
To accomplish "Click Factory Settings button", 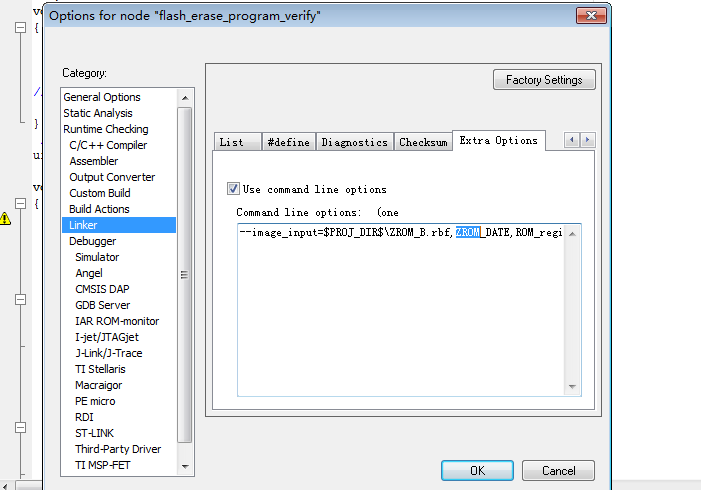I will (x=544, y=80).
